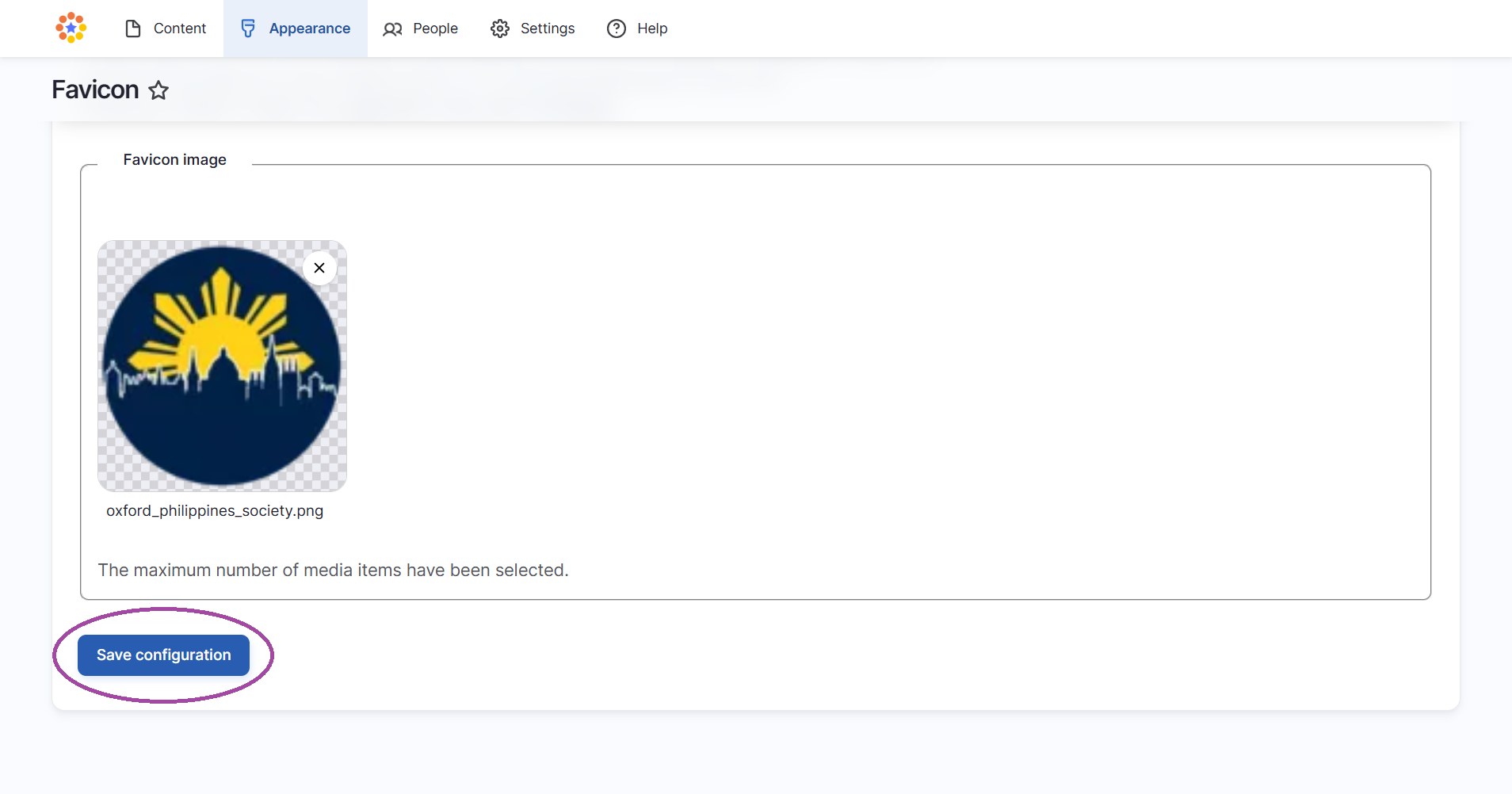The height and width of the screenshot is (794, 1512).
Task: Remove the selected favicon via the X icon
Action: pos(319,268)
